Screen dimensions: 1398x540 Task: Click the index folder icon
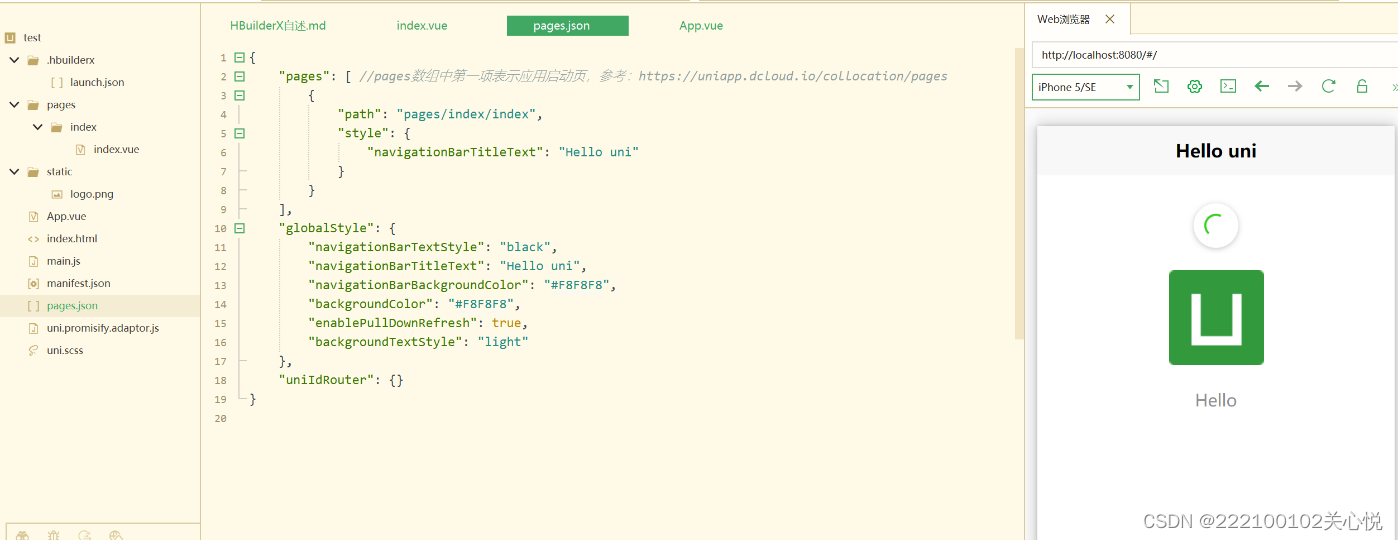click(58, 127)
